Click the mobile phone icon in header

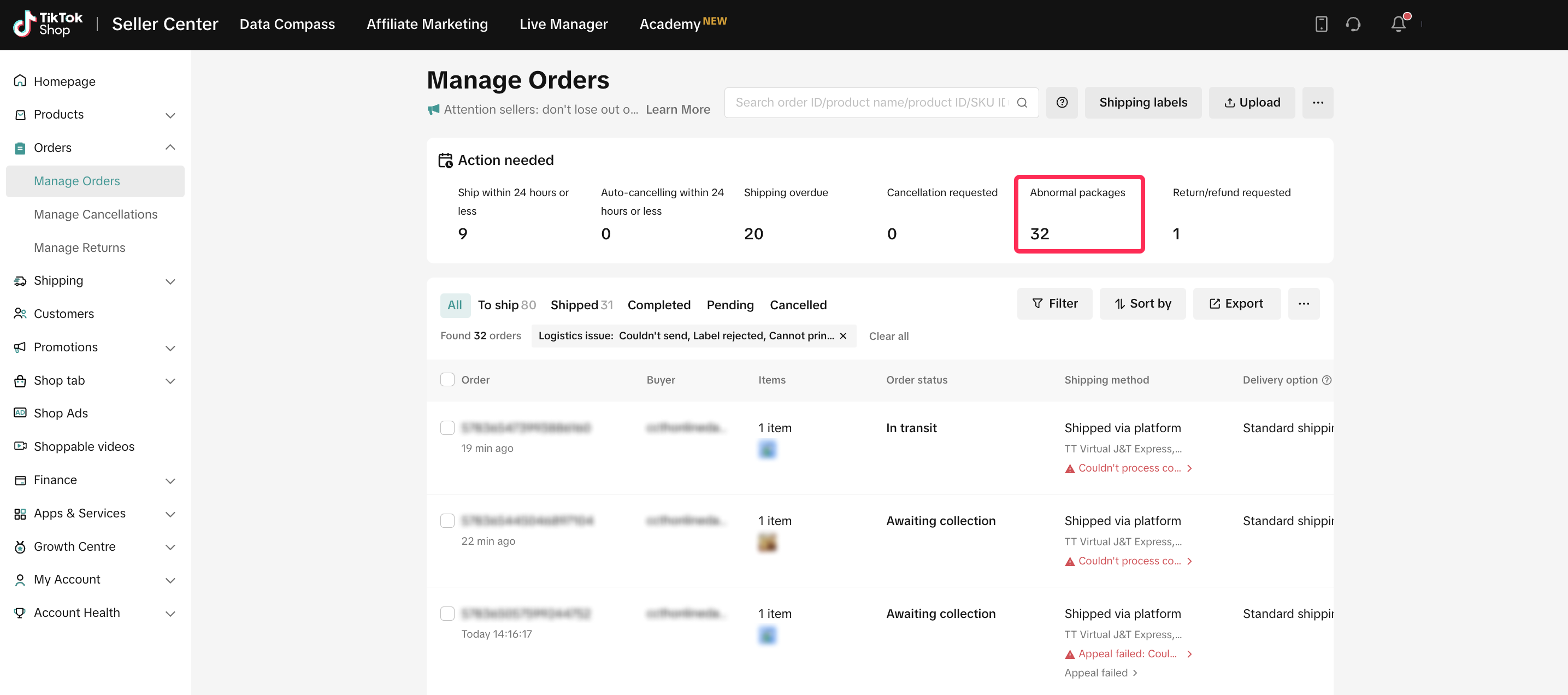click(1321, 25)
